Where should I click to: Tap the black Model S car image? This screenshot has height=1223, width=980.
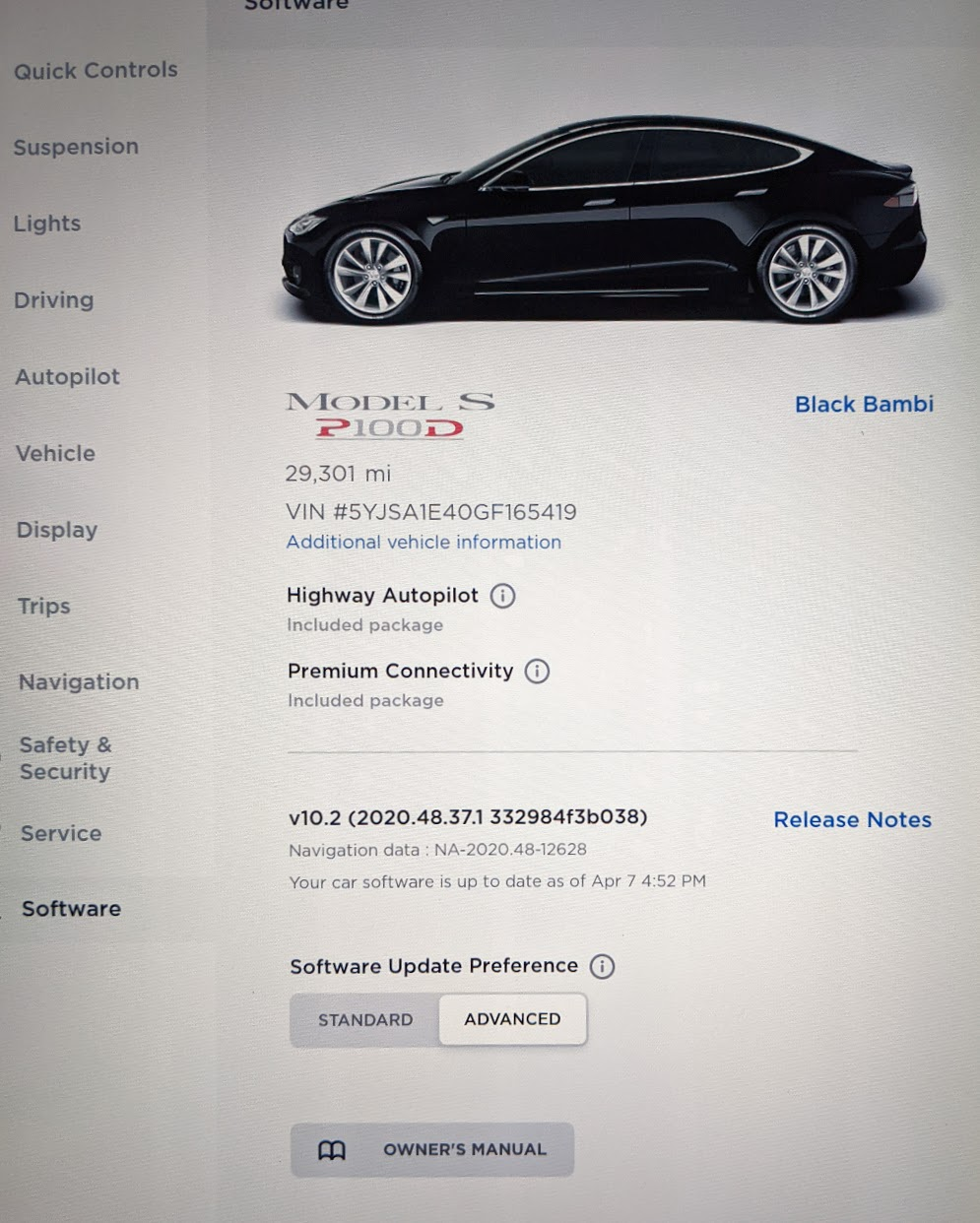pyautogui.click(x=605, y=221)
